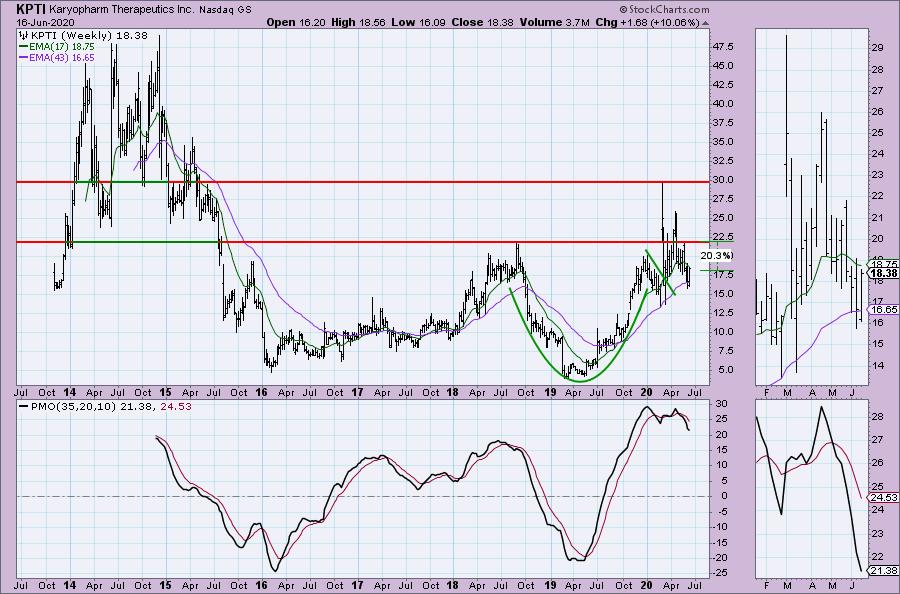The width and height of the screenshot is (900, 594).
Task: Click the red 24.53 signal value beside the PMO label
Action: coord(176,406)
